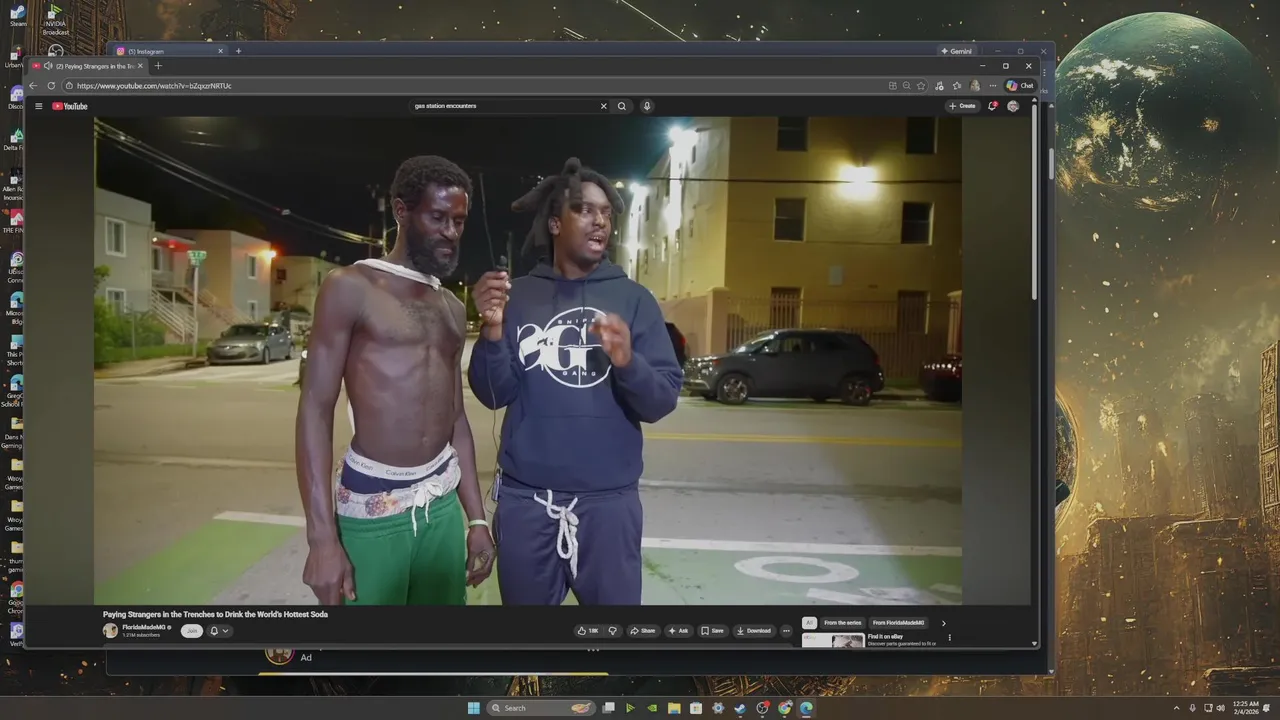
Task: Open the Find it on eBay ad thumbnail
Action: pos(833,640)
